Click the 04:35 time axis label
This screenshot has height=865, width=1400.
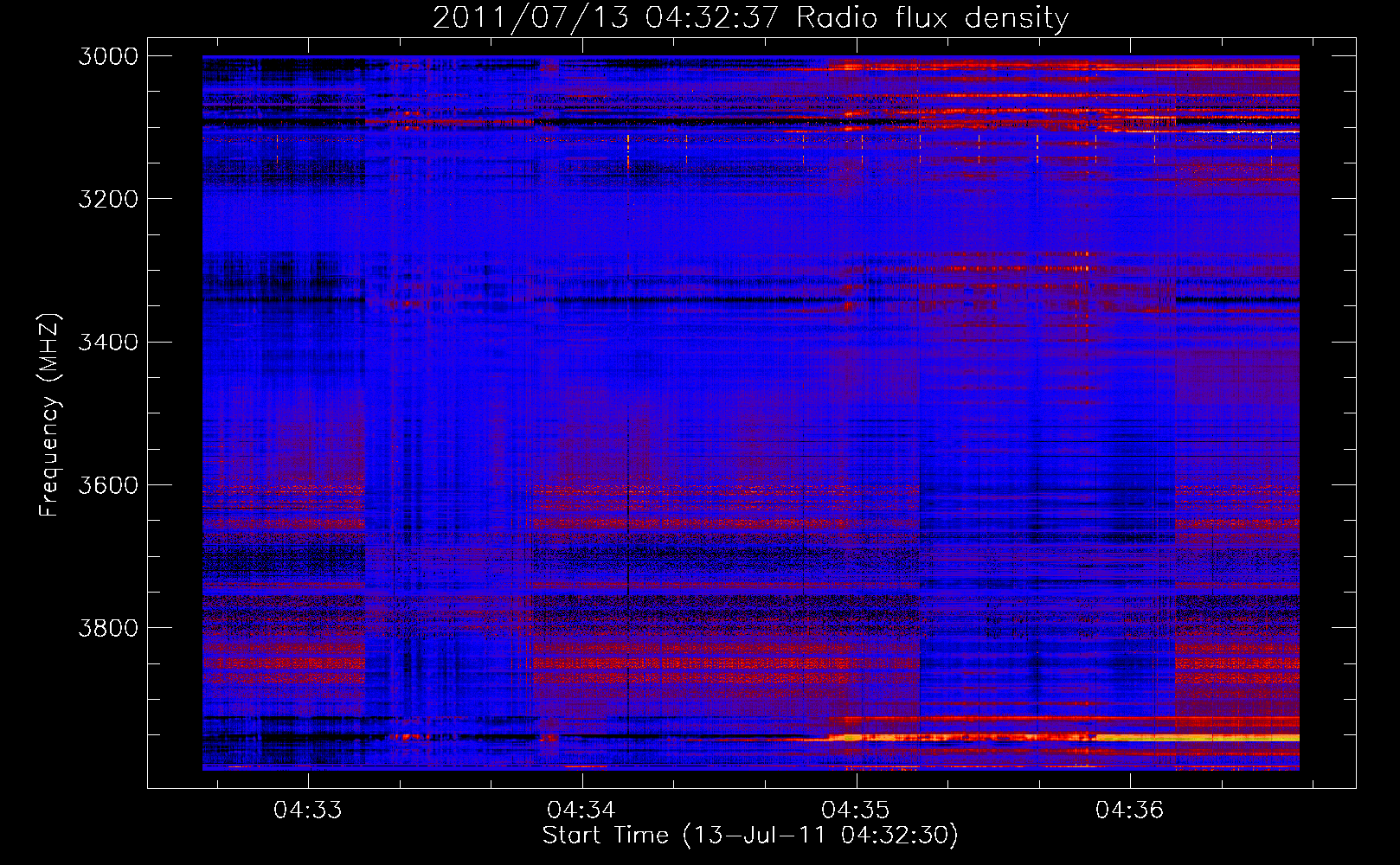(856, 811)
